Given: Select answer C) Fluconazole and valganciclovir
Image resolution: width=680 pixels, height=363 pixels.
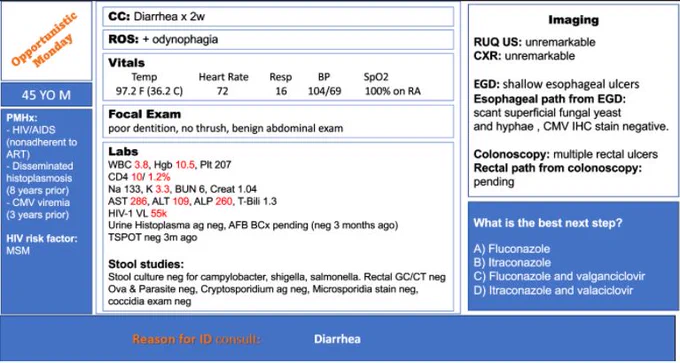Looking at the screenshot, I should (559, 277).
